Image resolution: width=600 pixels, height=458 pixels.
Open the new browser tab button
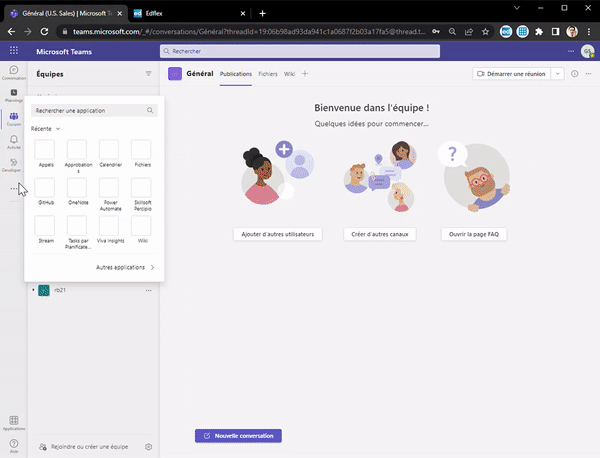point(262,13)
